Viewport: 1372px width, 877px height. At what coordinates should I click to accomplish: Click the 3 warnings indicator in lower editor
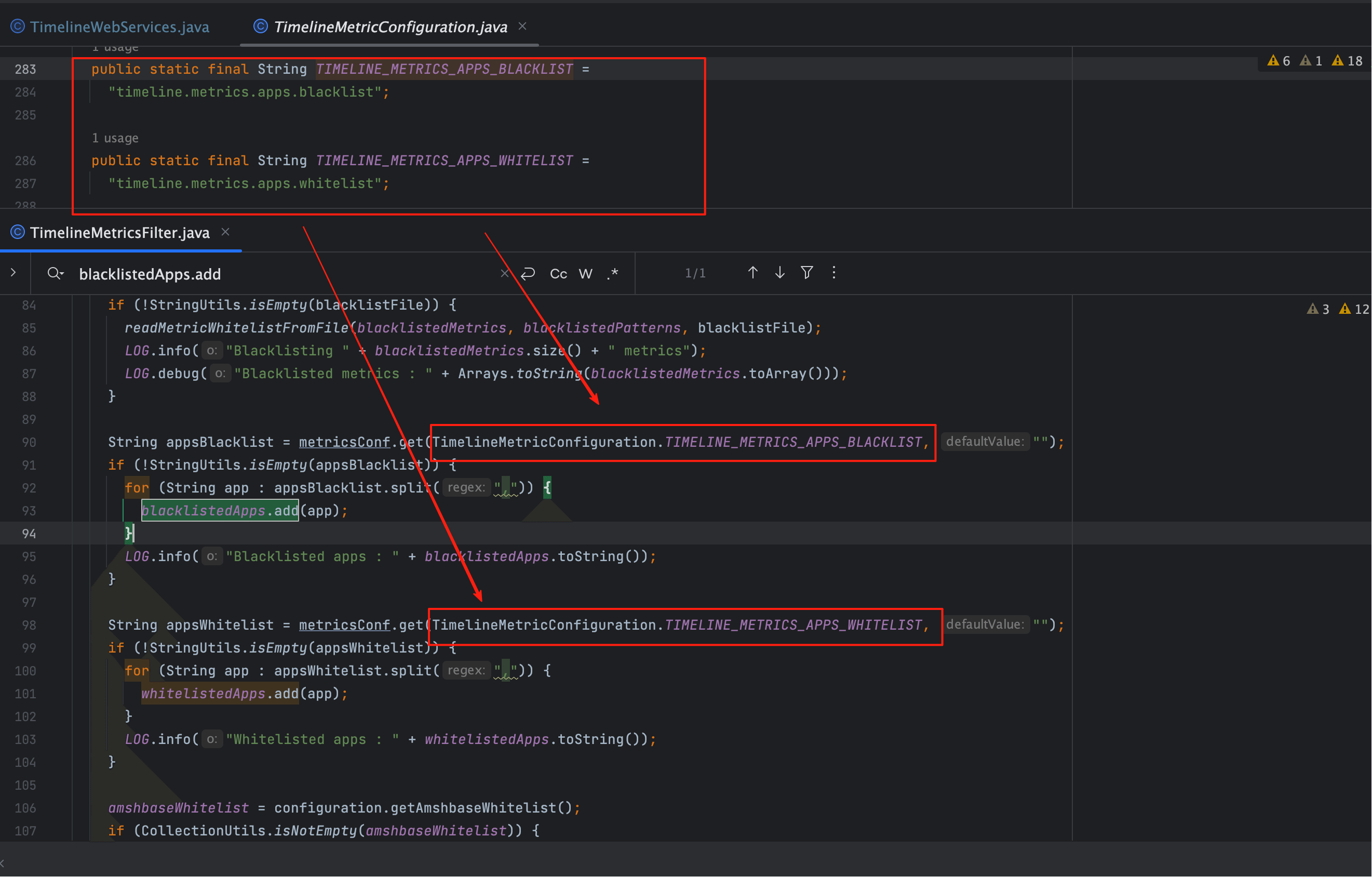coord(1318,309)
